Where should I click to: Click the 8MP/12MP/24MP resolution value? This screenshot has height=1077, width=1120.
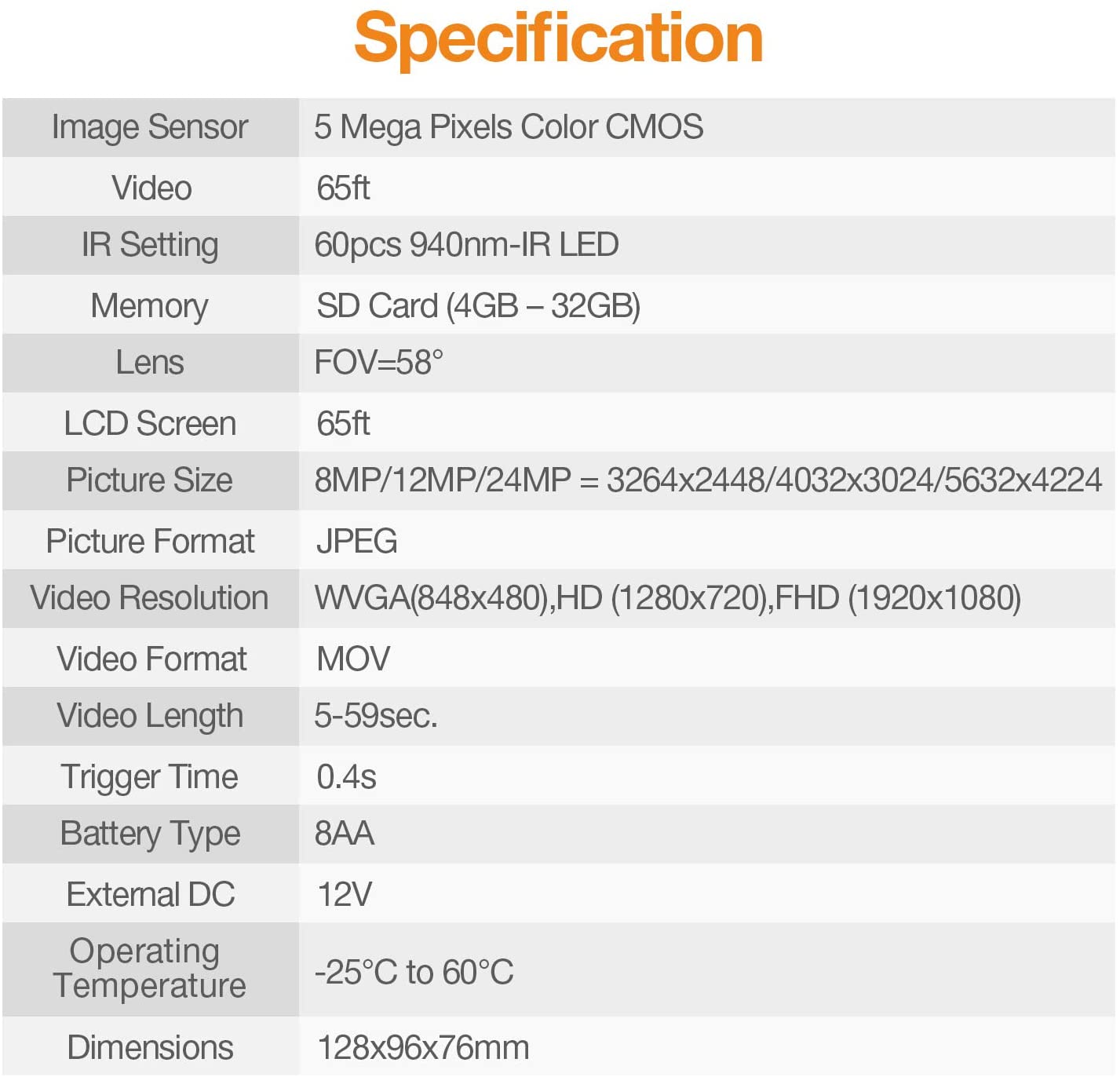(x=708, y=480)
